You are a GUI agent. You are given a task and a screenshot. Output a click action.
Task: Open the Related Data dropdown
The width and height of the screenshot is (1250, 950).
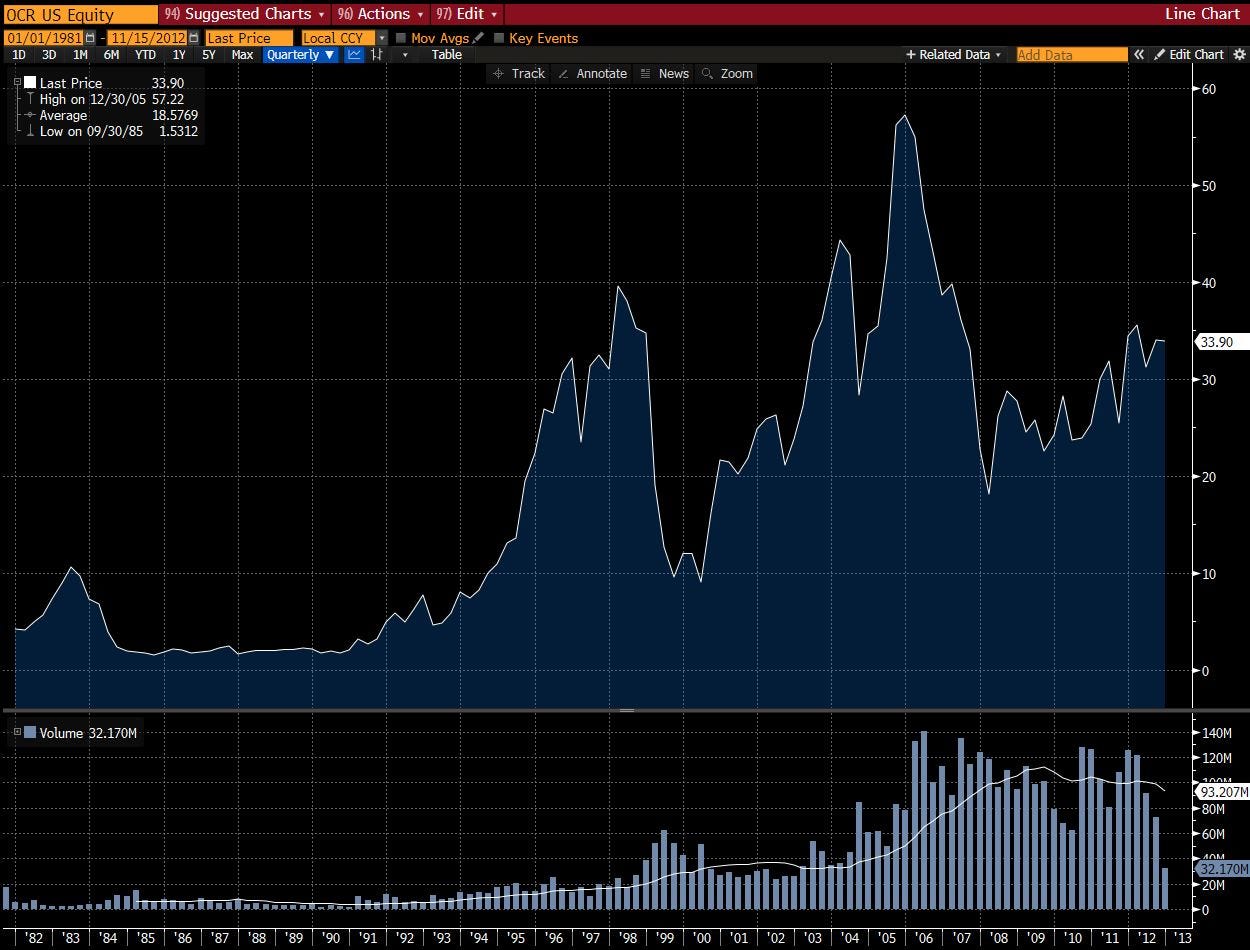953,54
